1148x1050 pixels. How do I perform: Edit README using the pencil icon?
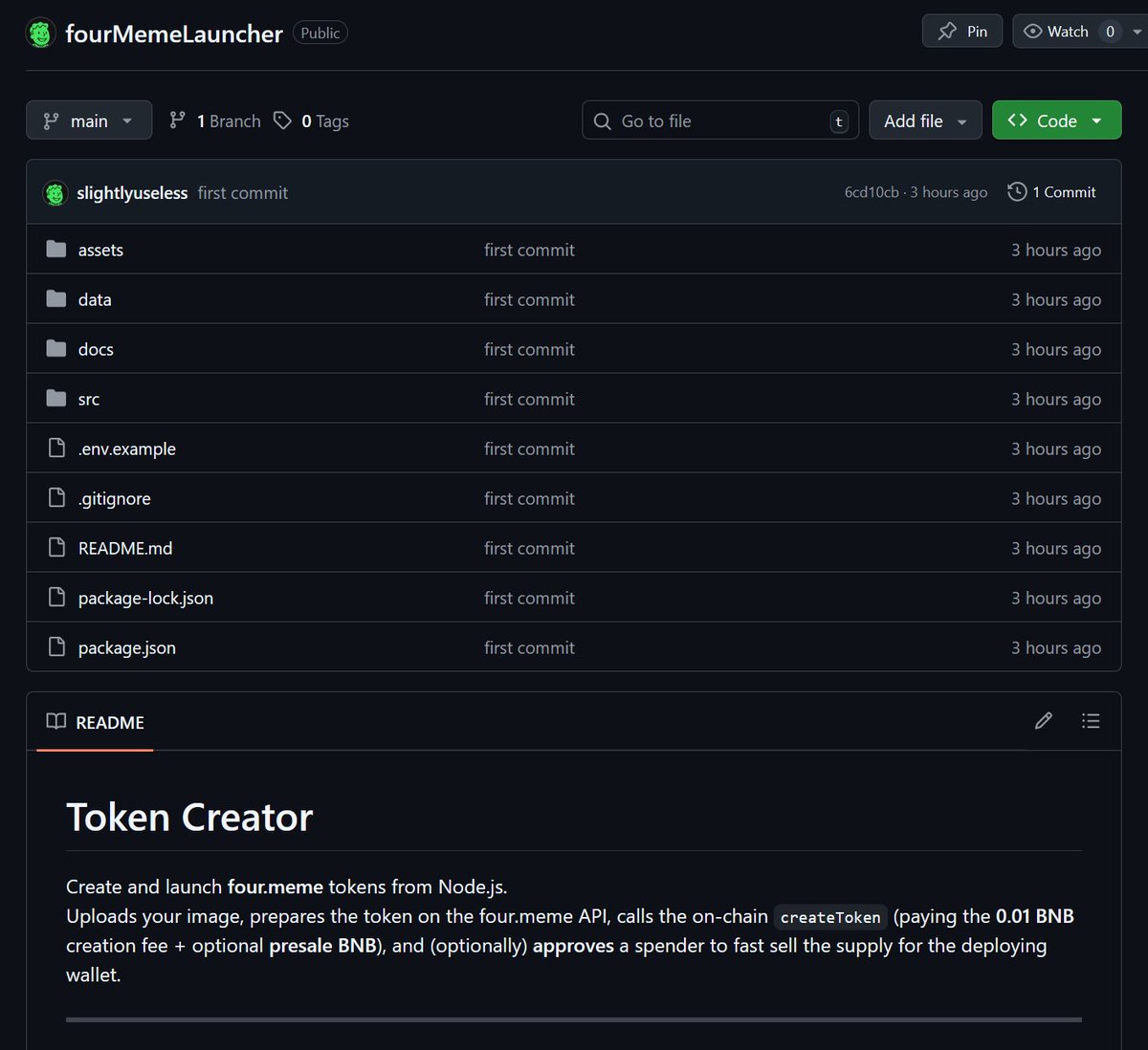pos(1044,721)
